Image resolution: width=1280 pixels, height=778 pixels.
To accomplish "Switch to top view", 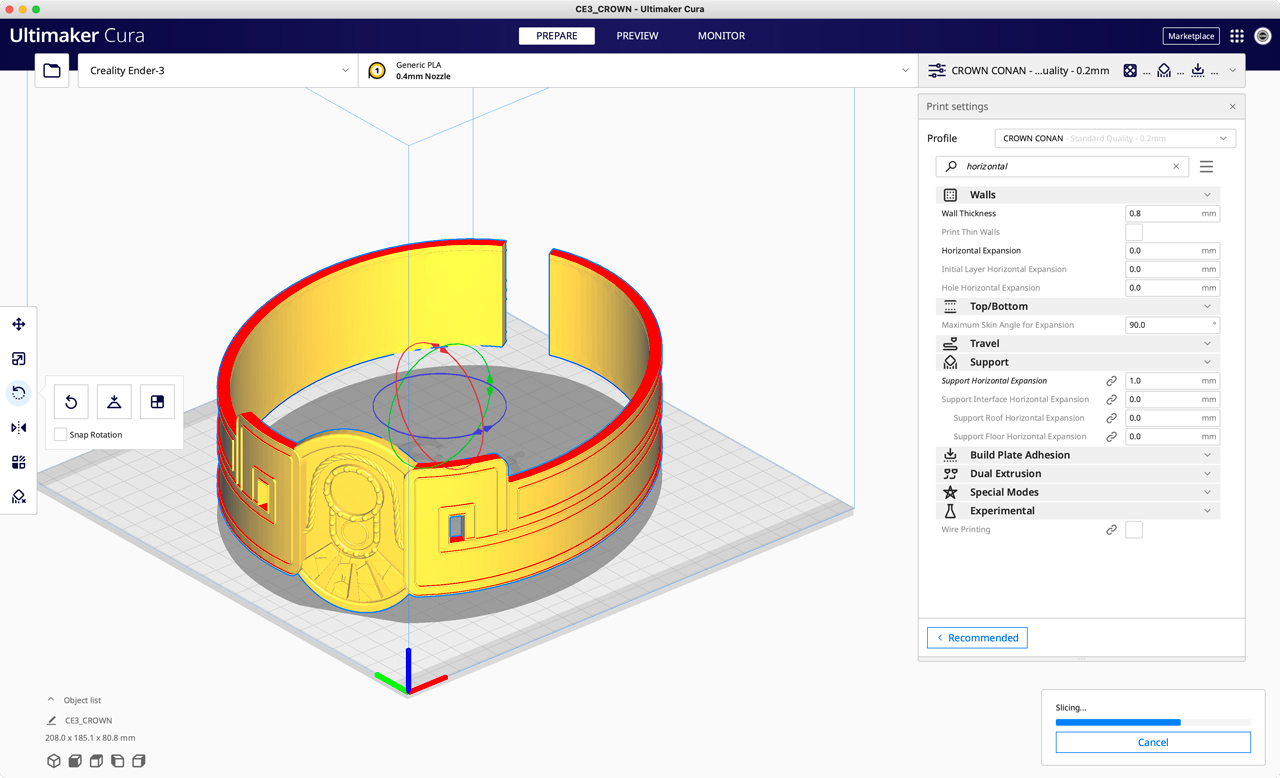I will click(96, 761).
